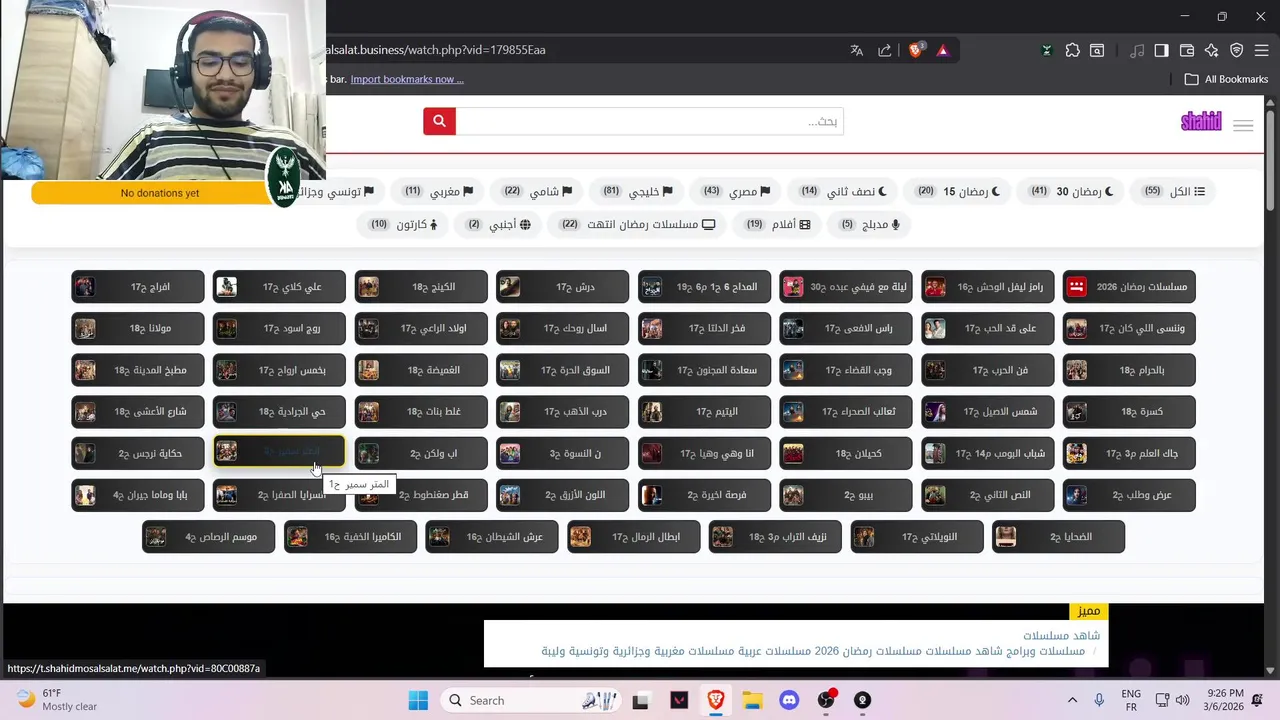Select the كارتون (10) category filter
Image resolution: width=1280 pixels, height=720 pixels.
[404, 224]
